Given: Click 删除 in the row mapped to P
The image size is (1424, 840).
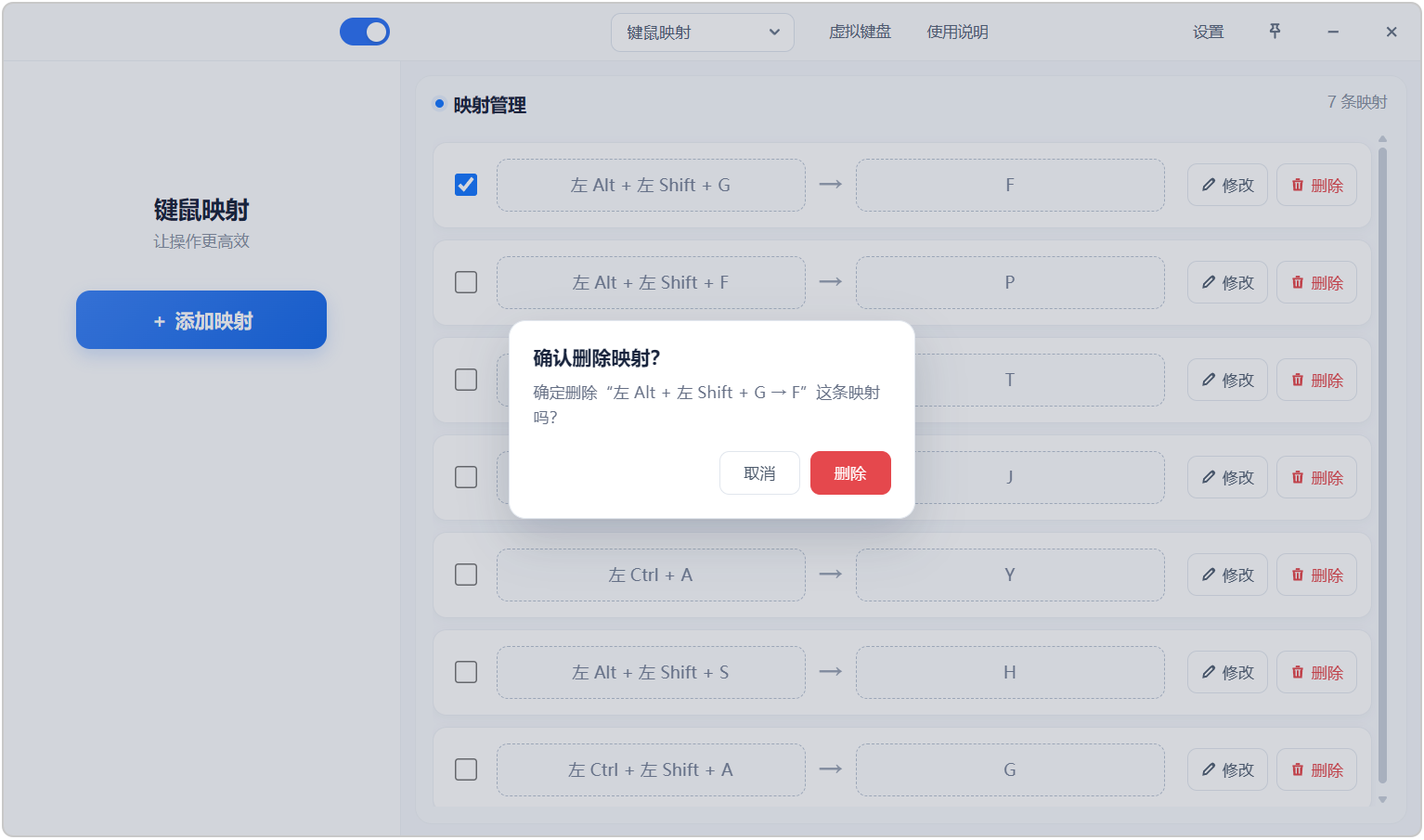Looking at the screenshot, I should tap(1316, 282).
